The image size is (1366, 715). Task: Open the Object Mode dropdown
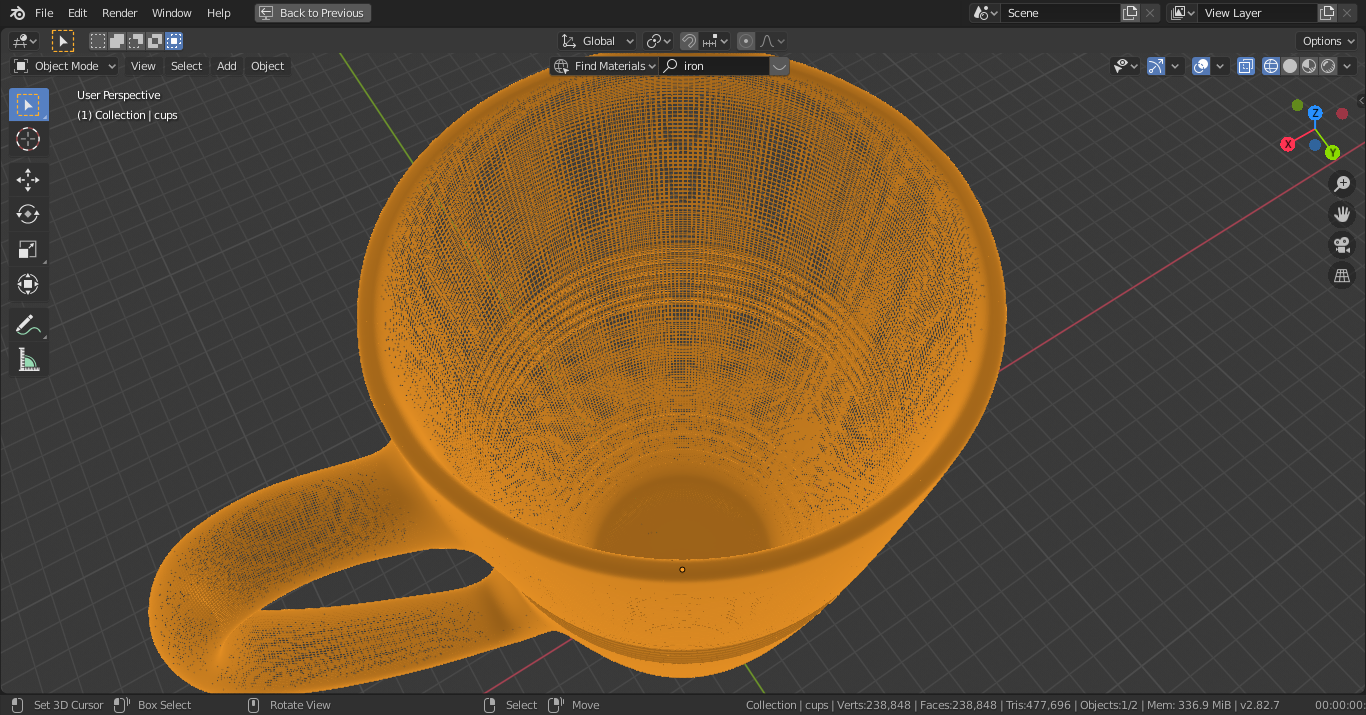point(63,65)
